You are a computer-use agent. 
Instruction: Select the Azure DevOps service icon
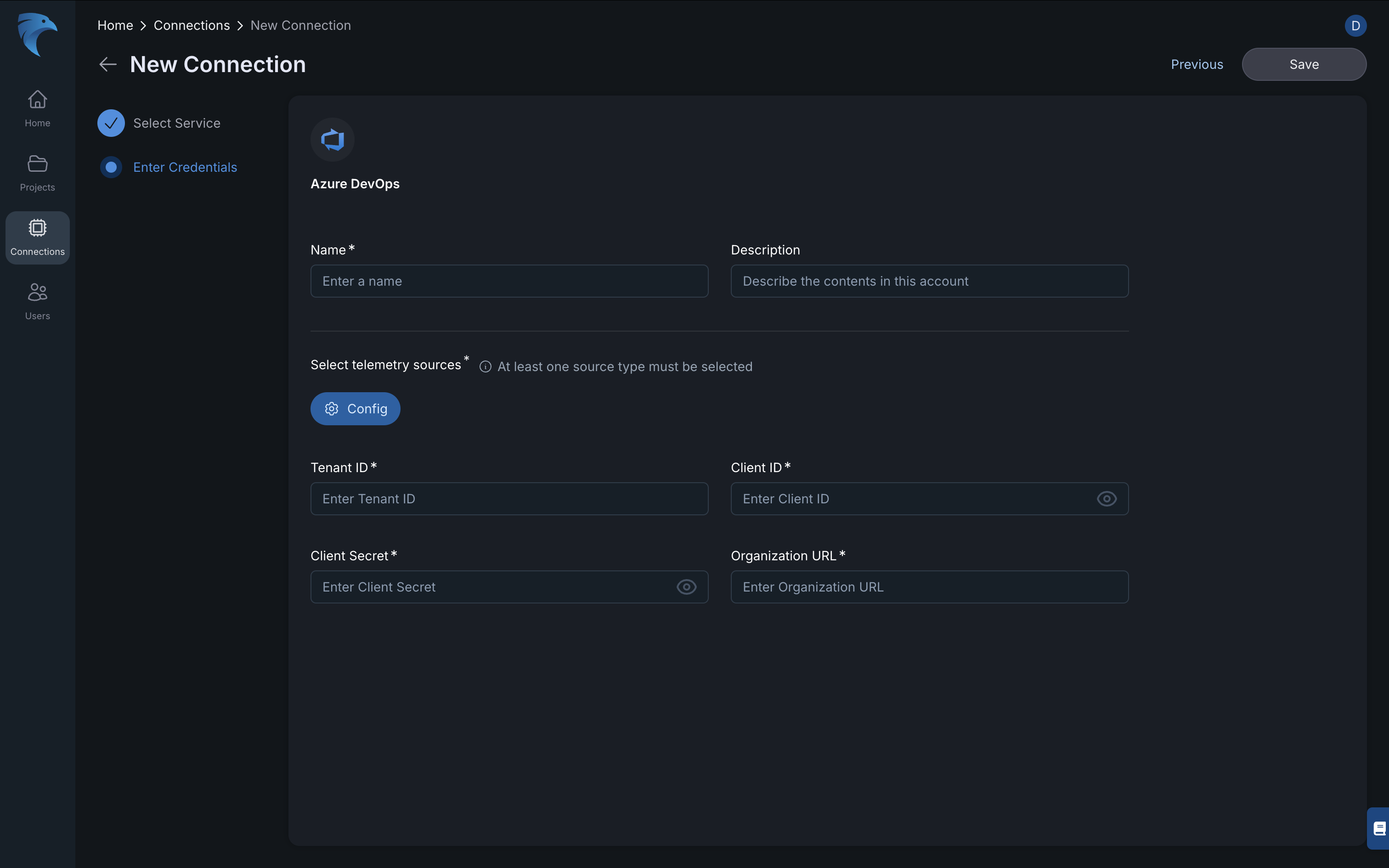click(333, 139)
